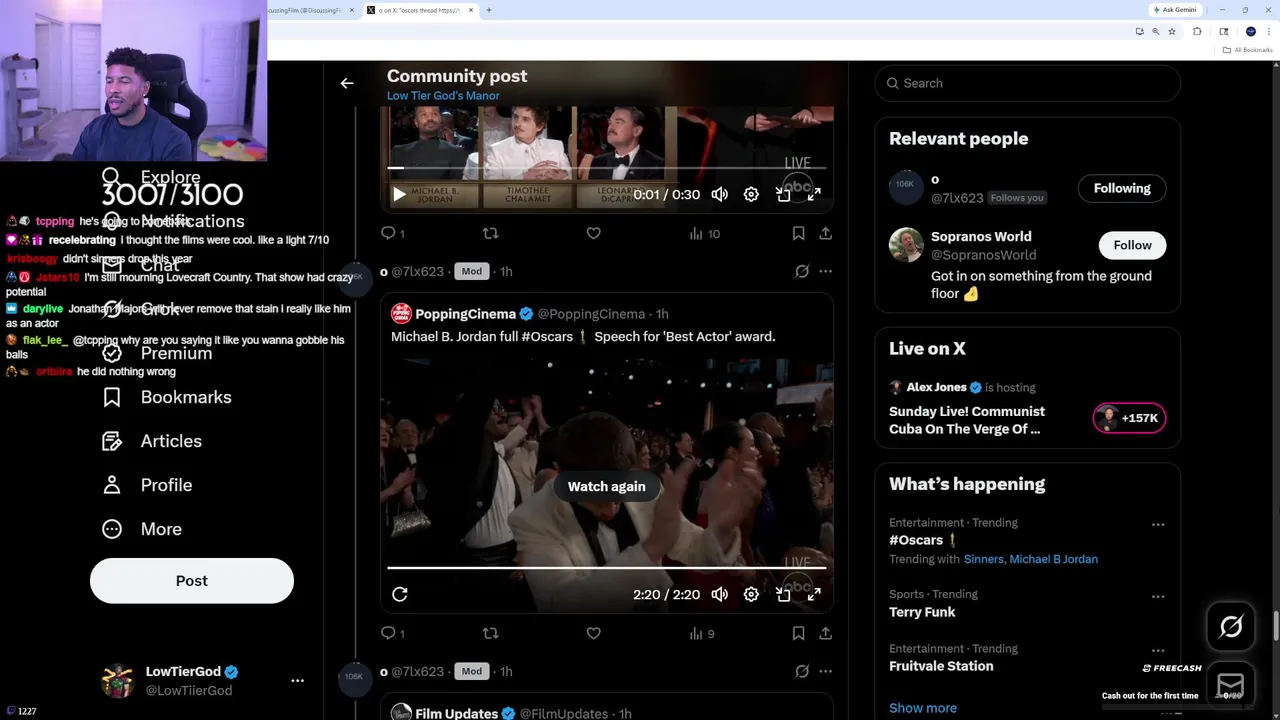Open Grok explain icon on Film Updates post

pos(802,671)
